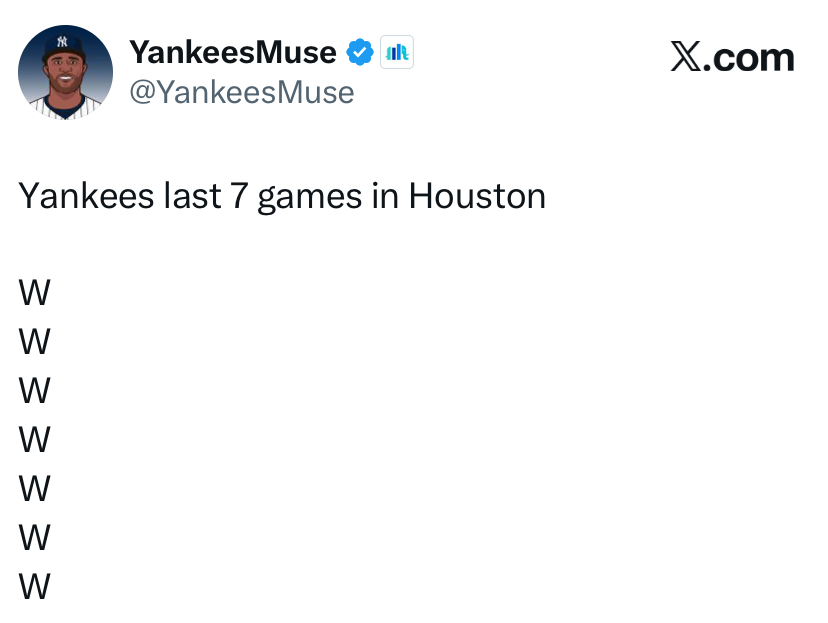Viewport: 828px width, 623px height.
Task: Click the square affiliate badge icon
Action: [397, 52]
